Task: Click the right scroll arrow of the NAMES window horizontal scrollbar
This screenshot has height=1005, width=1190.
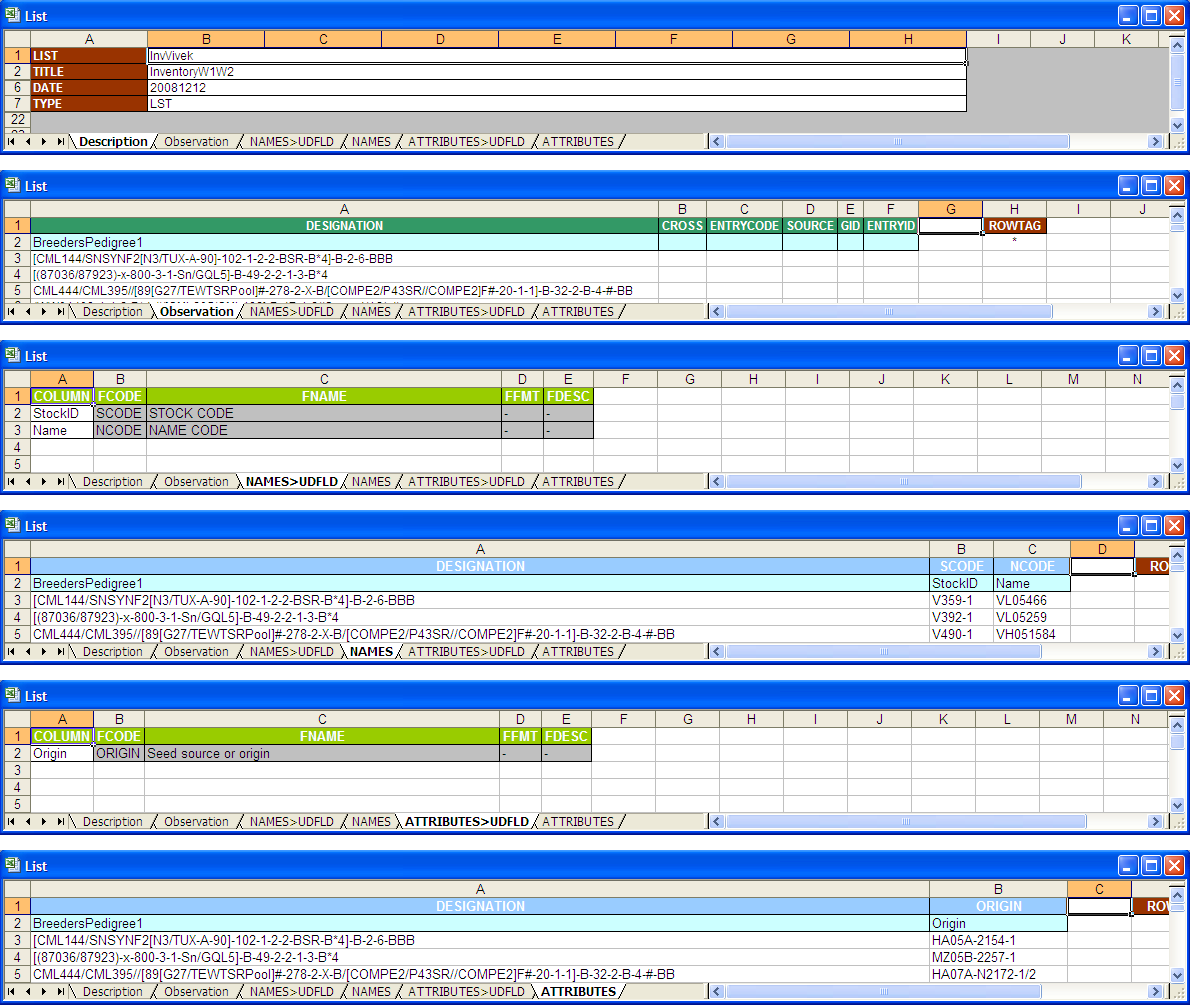Action: [x=1156, y=651]
